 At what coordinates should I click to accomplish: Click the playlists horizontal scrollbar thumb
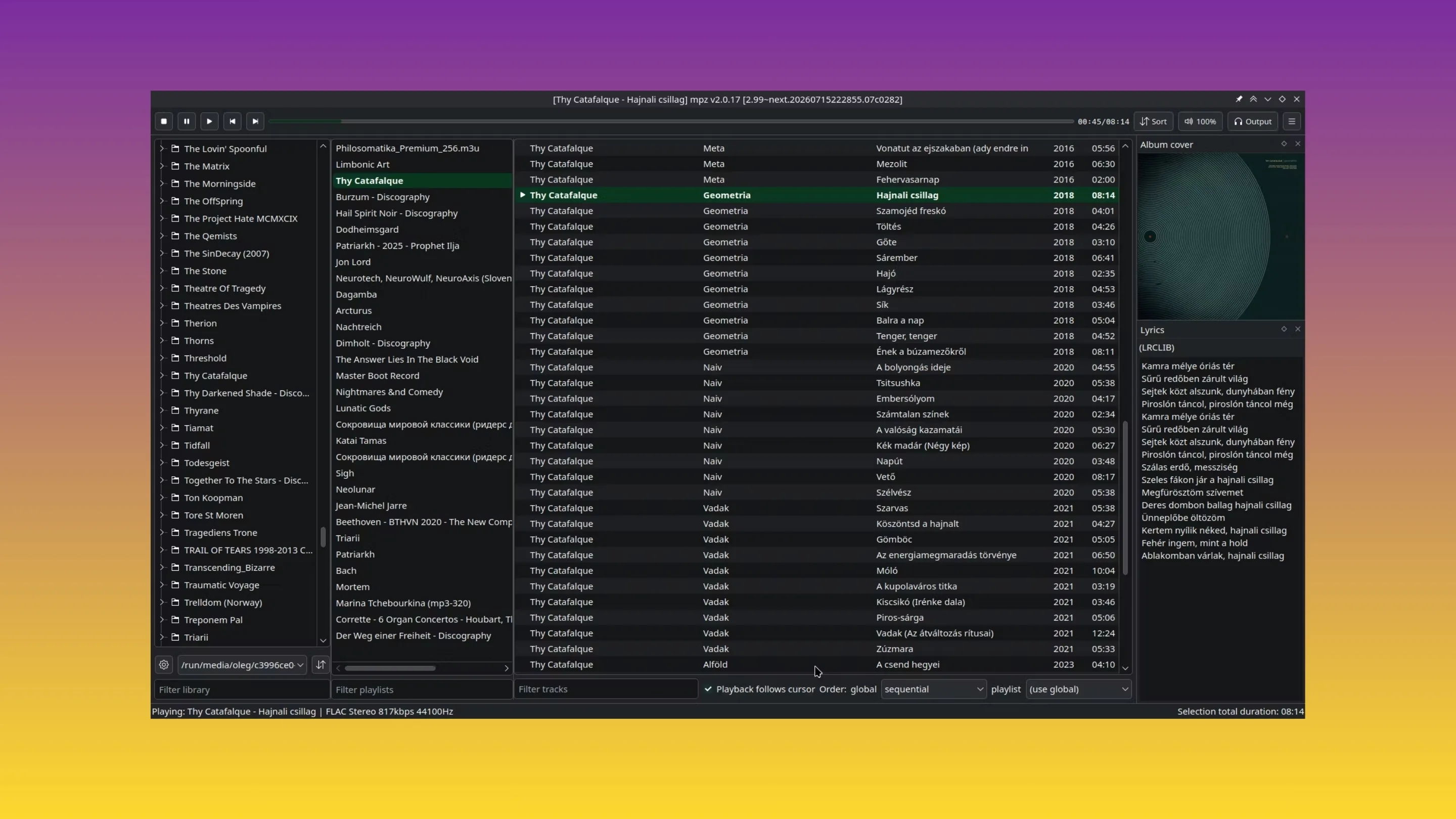[x=390, y=668]
